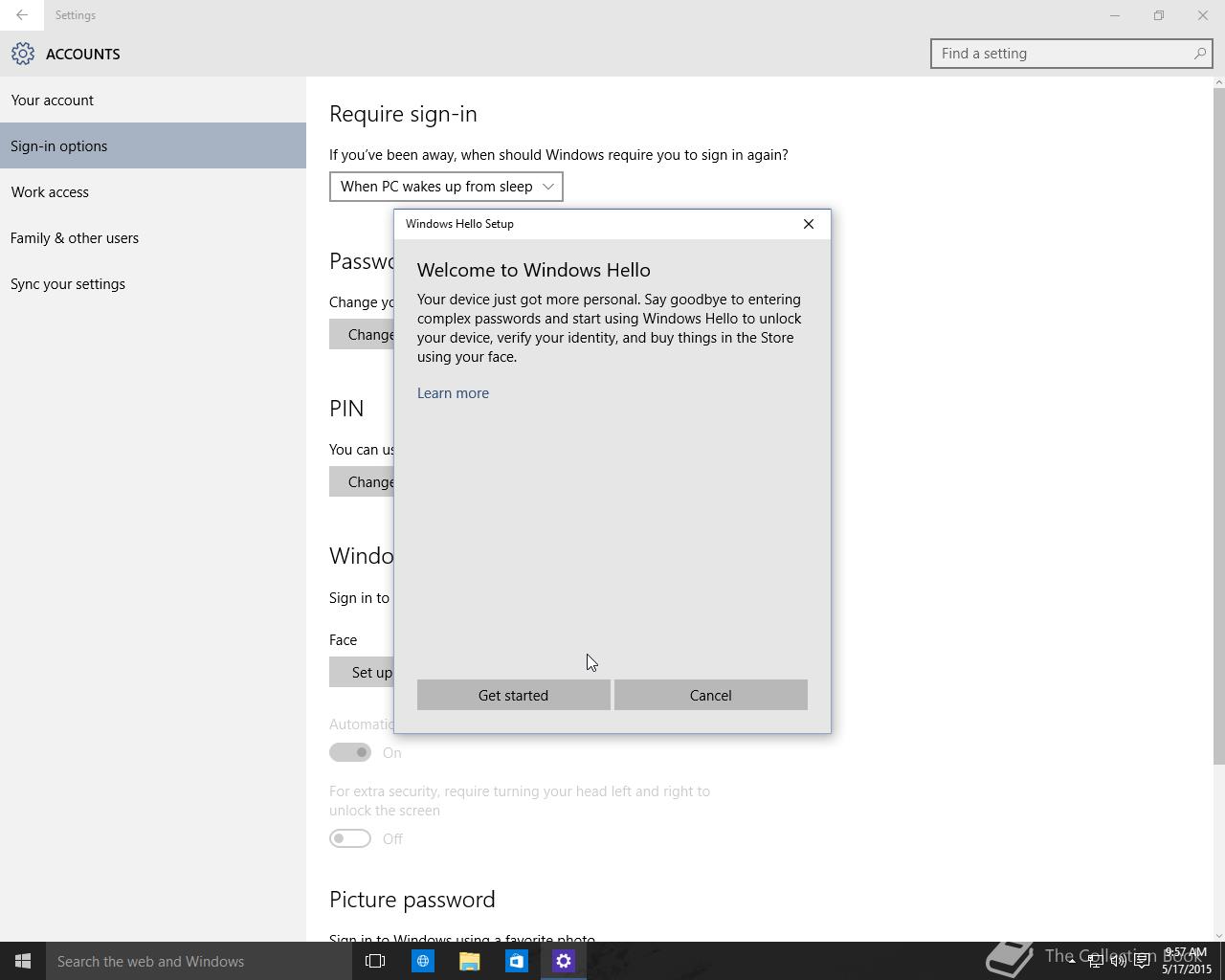Select Sign-in options in the sidebar
The image size is (1225, 980).
pos(153,145)
